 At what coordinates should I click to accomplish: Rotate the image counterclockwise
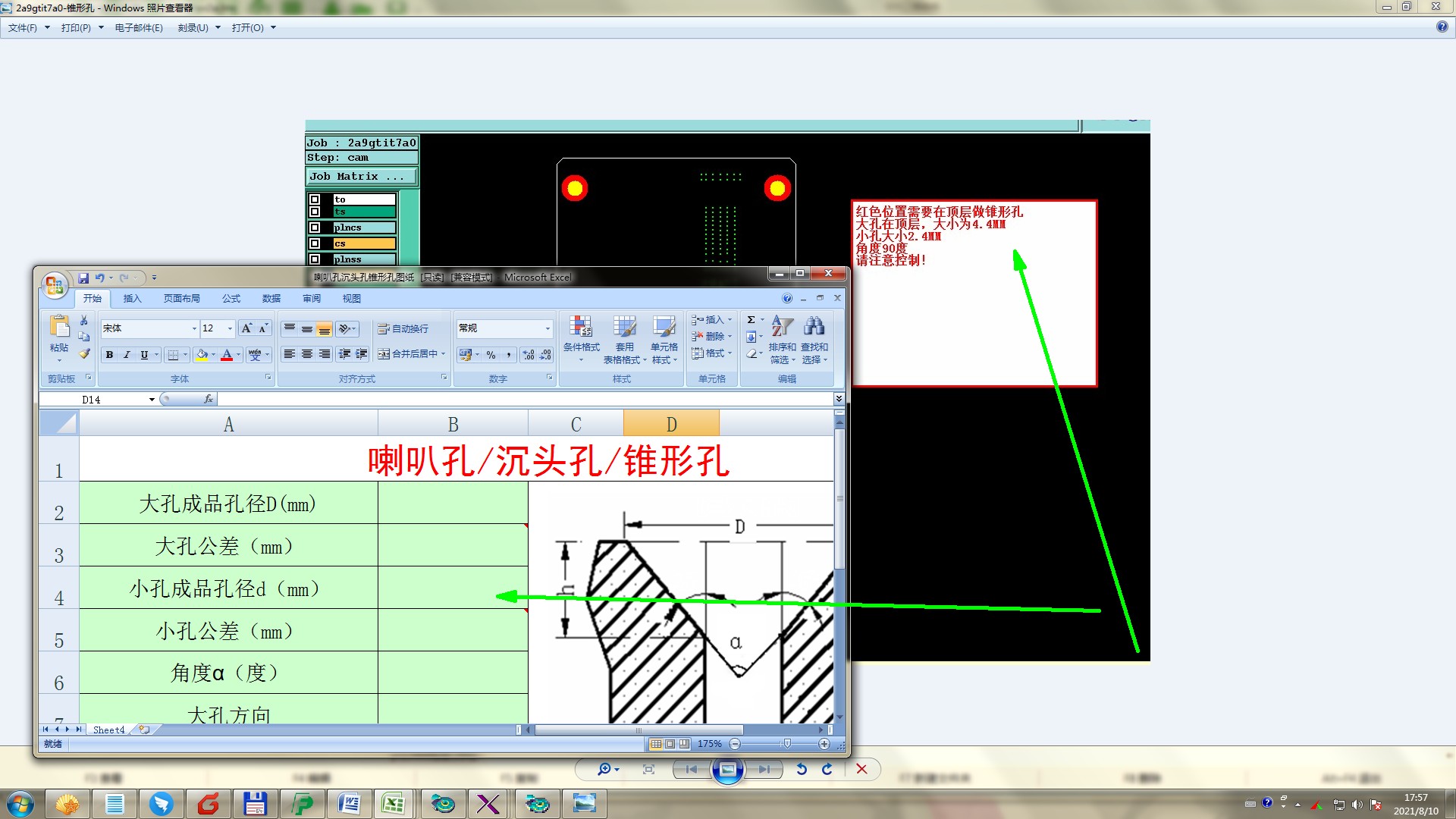[x=802, y=769]
